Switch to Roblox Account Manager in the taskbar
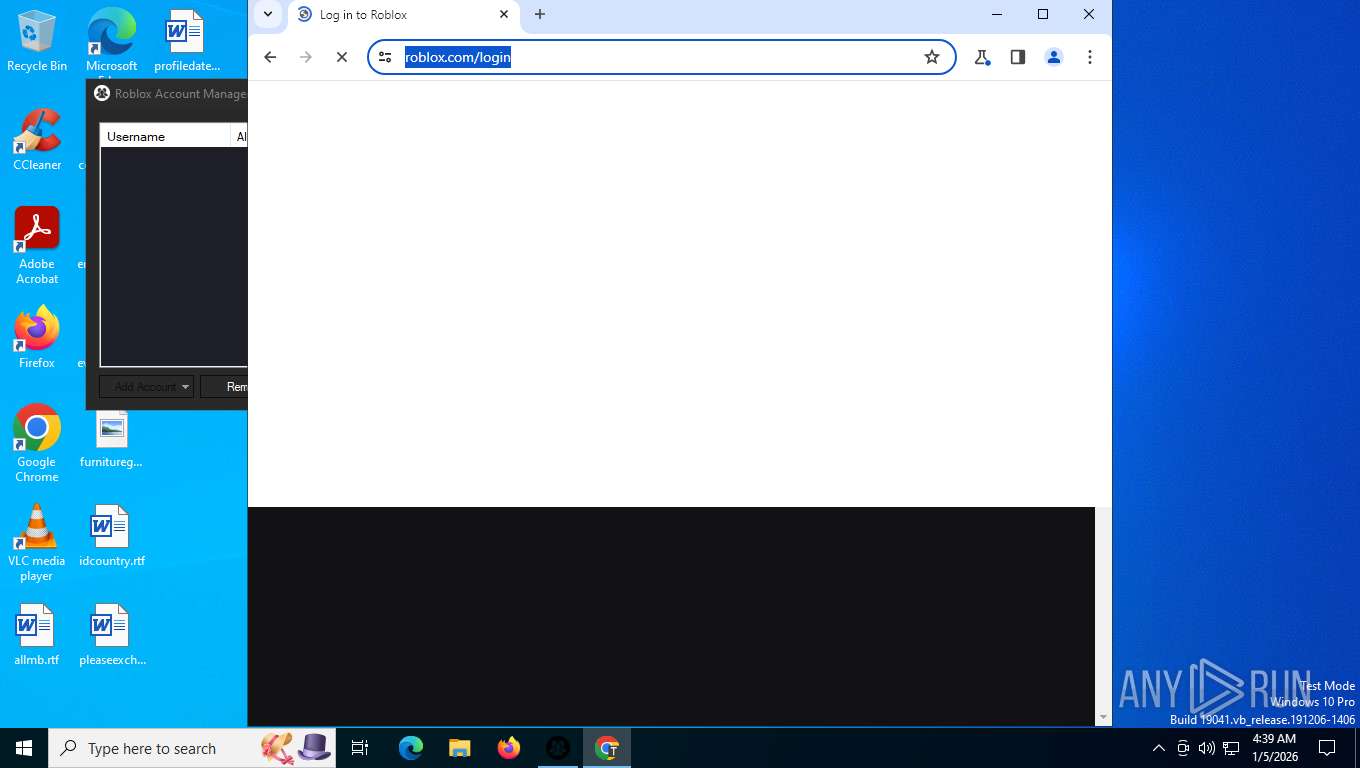The image size is (1360, 768). click(x=558, y=748)
